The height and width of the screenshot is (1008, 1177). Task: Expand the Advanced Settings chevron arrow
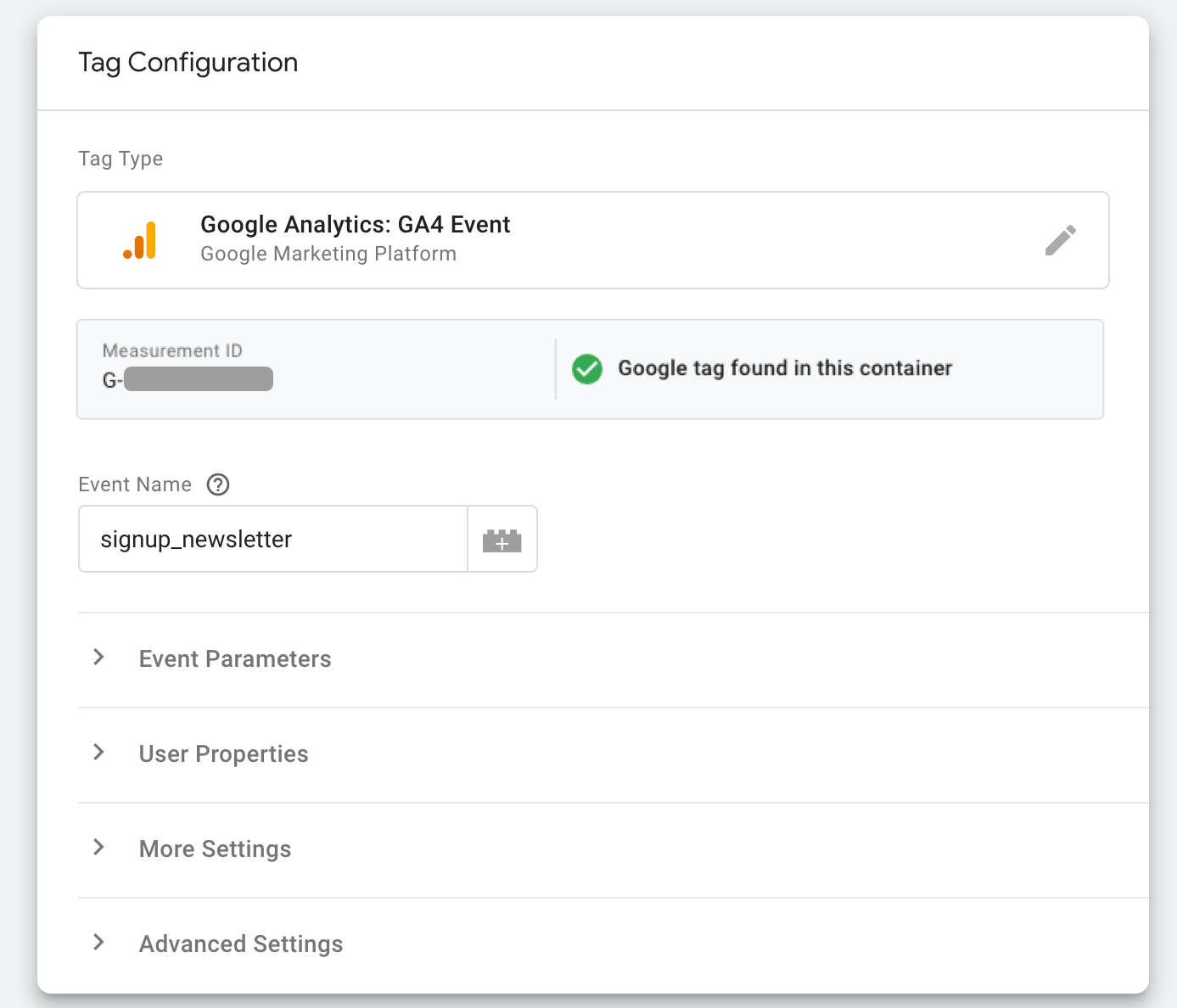(99, 943)
